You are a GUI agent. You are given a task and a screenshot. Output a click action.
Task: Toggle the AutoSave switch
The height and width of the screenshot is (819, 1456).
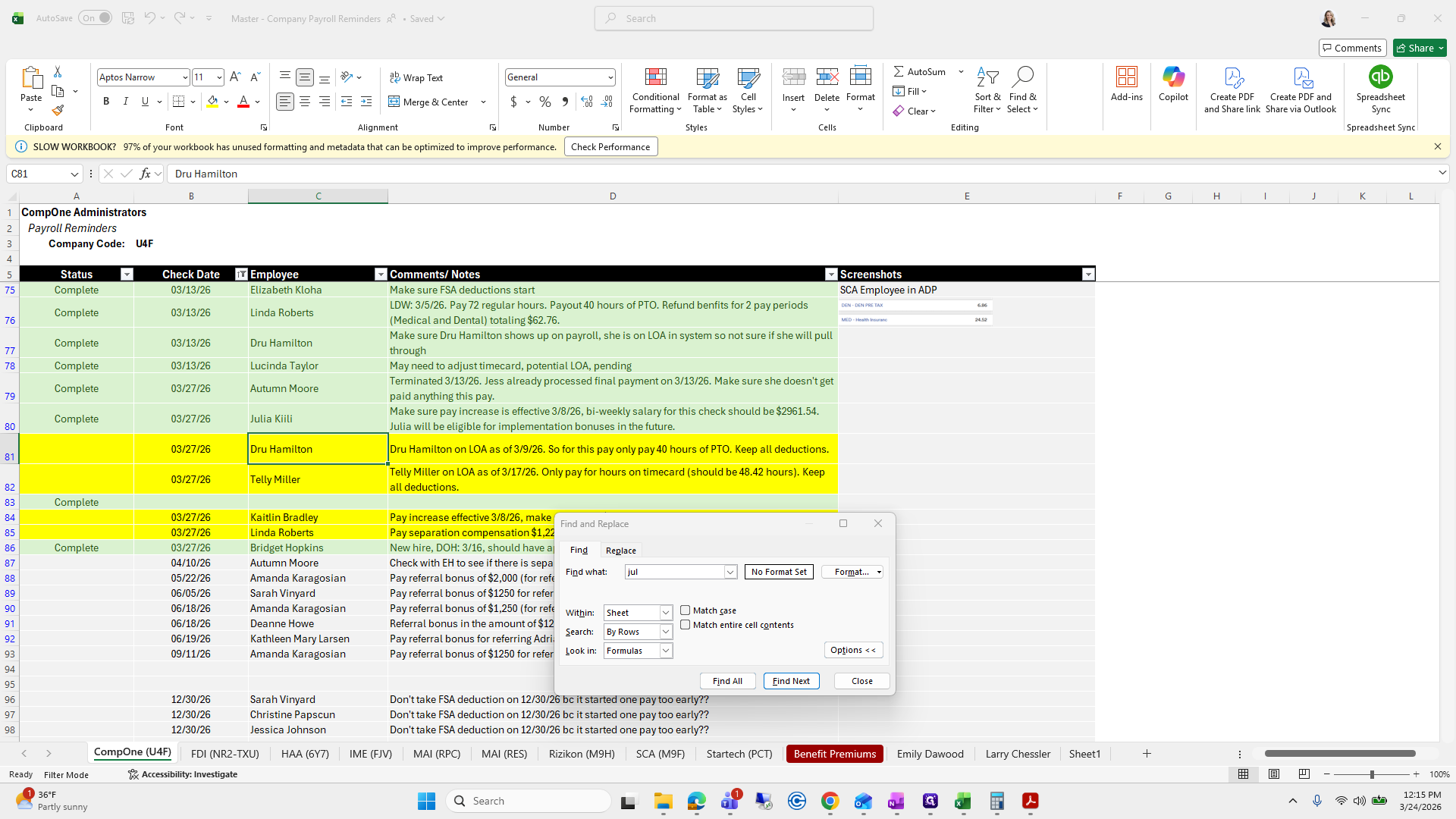pyautogui.click(x=95, y=18)
